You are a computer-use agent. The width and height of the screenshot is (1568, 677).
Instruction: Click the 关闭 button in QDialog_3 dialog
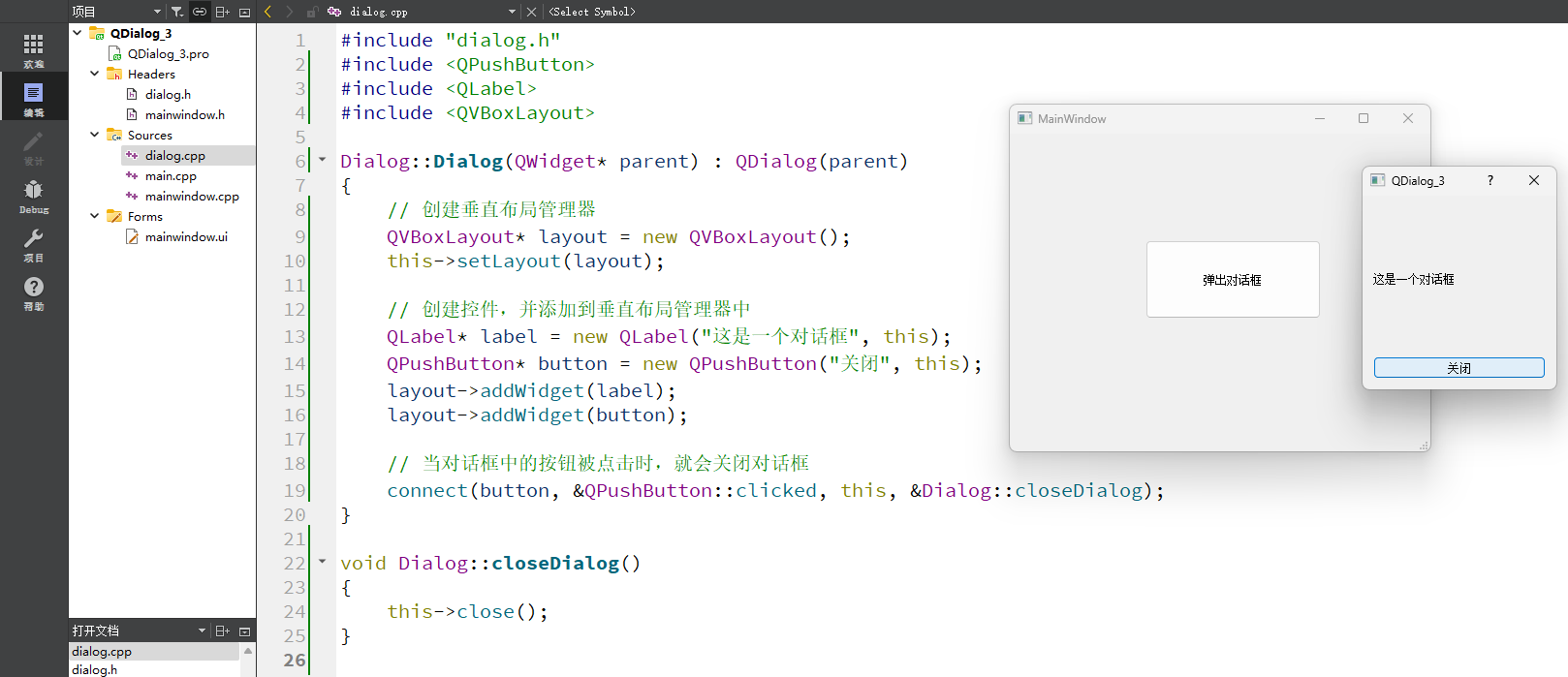click(1458, 368)
